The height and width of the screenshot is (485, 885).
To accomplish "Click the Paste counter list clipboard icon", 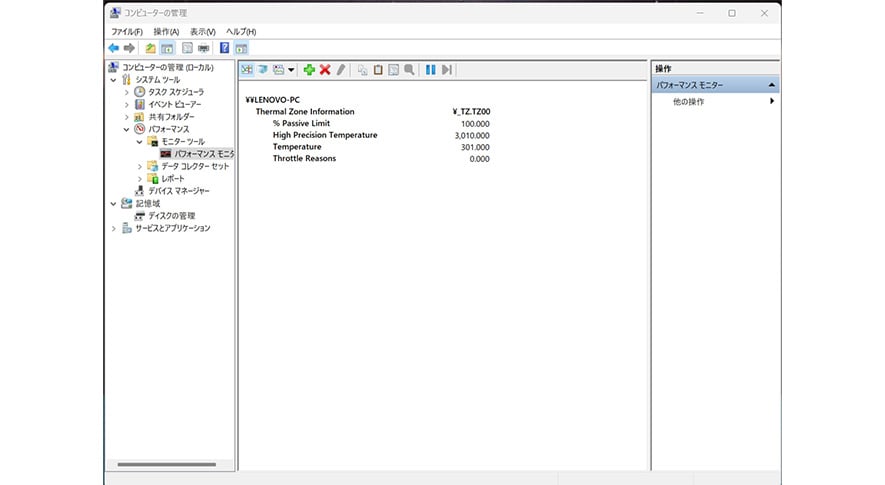I will 378,69.
